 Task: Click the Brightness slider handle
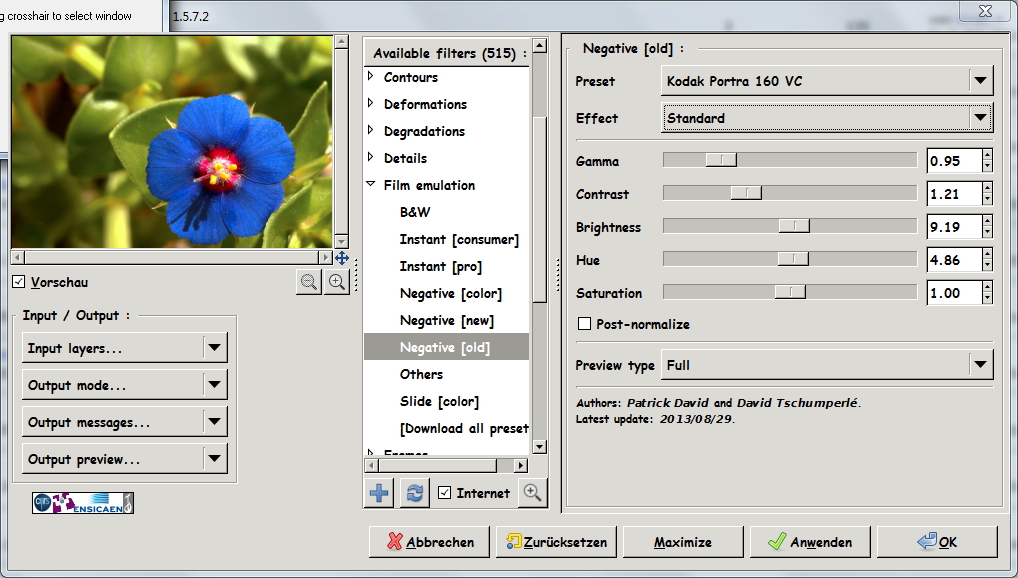pyautogui.click(x=794, y=225)
